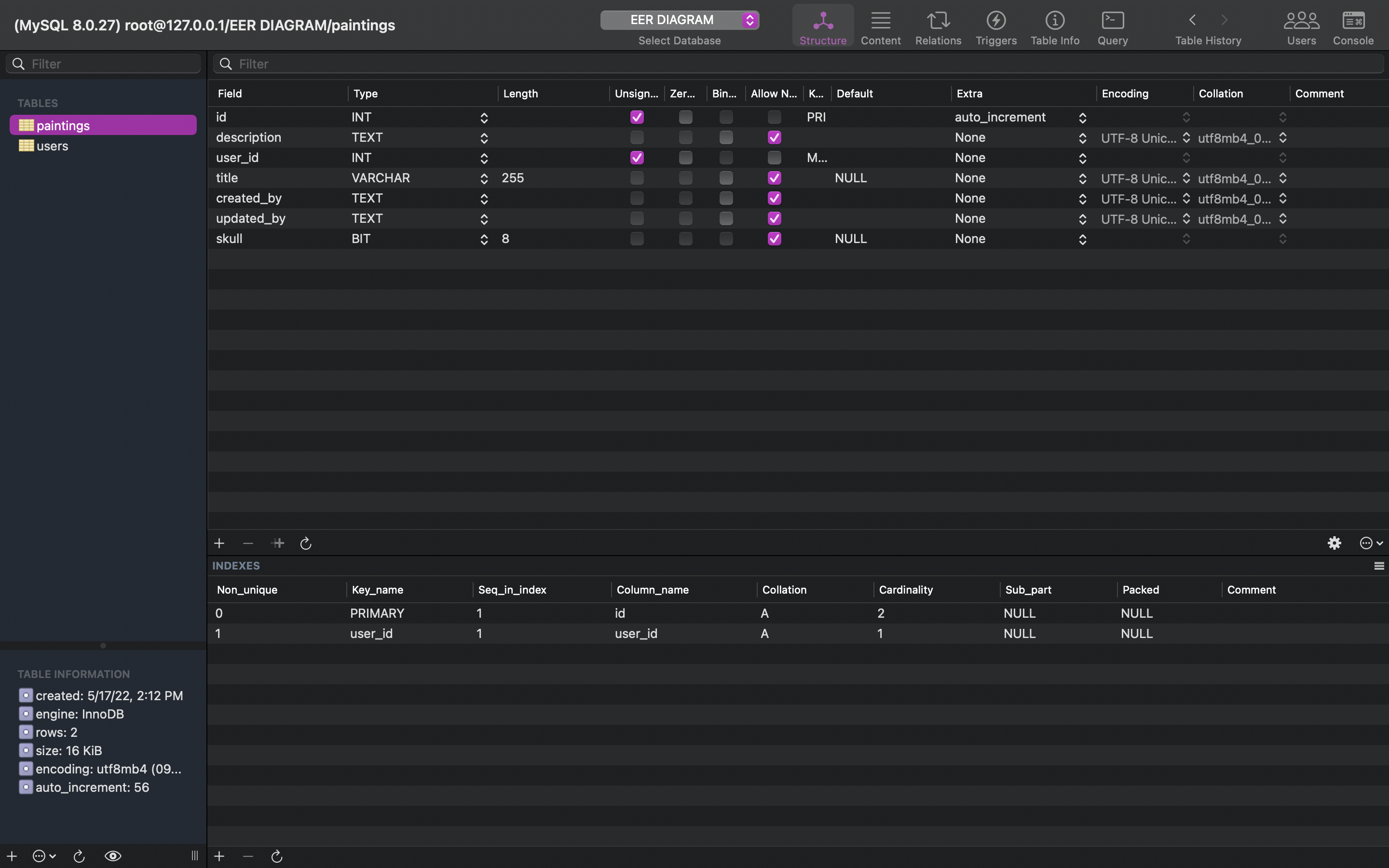1389x868 pixels.
Task: Add a new field with plus button
Action: click(219, 543)
